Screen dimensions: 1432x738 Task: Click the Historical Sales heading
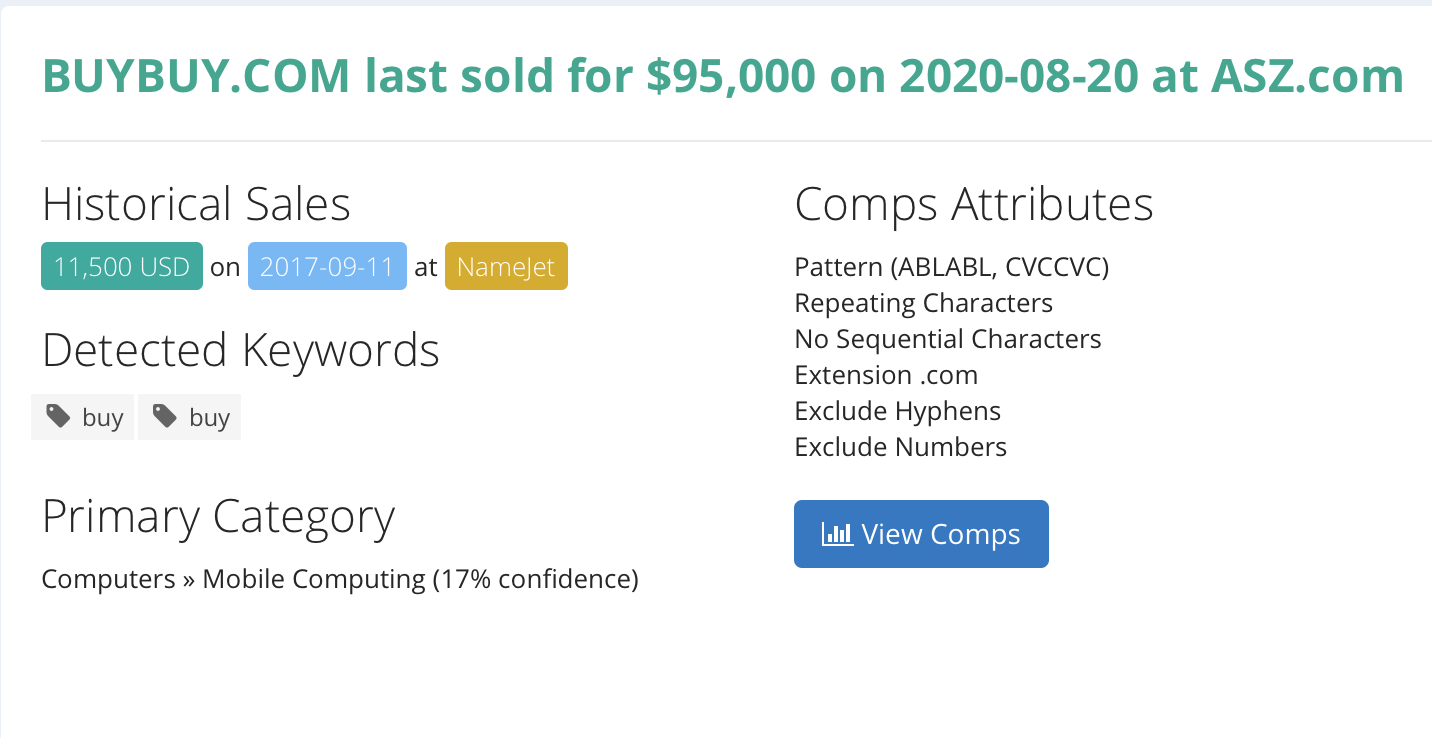[196, 204]
